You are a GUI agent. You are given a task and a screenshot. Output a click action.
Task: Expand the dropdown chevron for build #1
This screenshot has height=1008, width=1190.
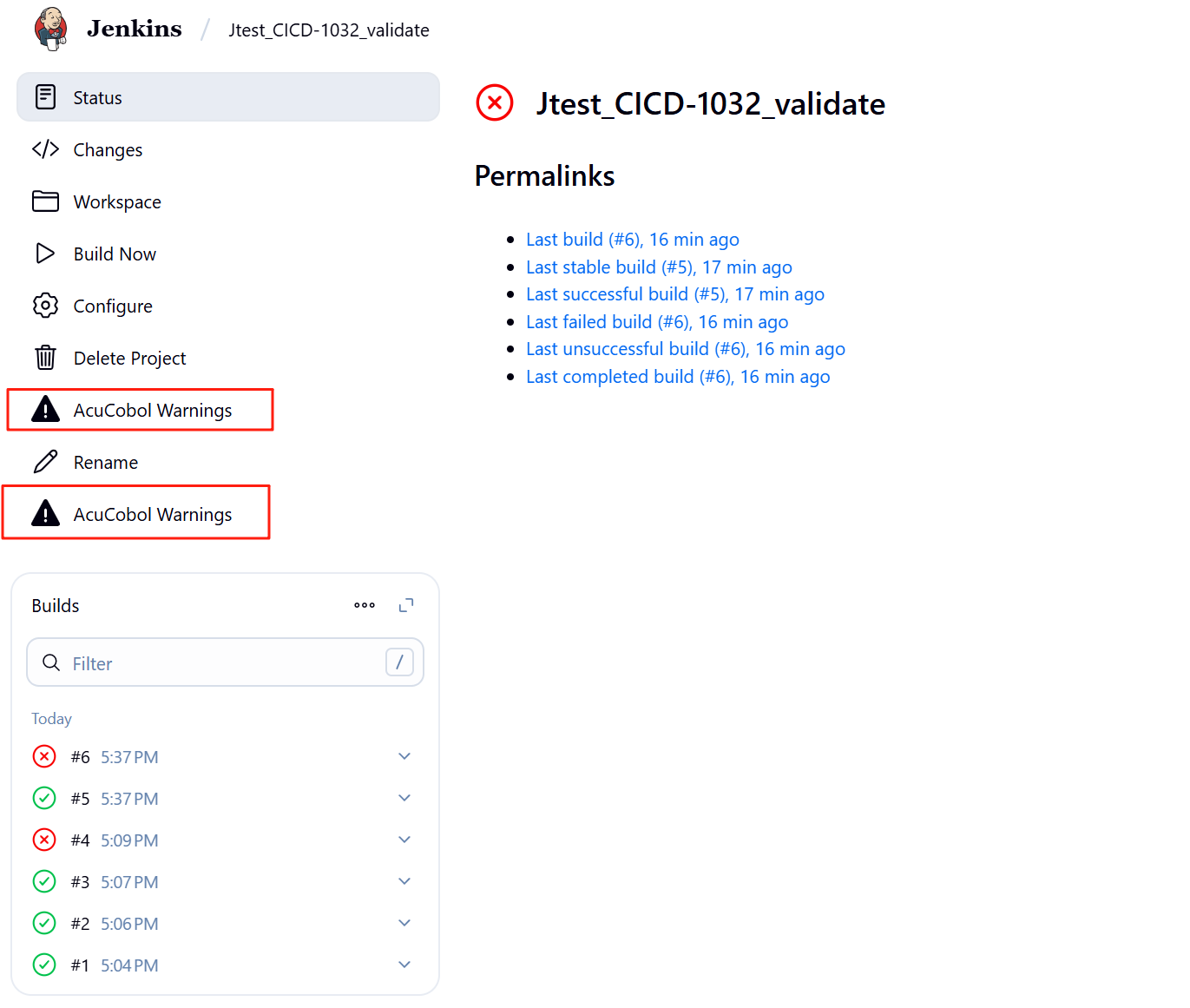click(x=404, y=965)
